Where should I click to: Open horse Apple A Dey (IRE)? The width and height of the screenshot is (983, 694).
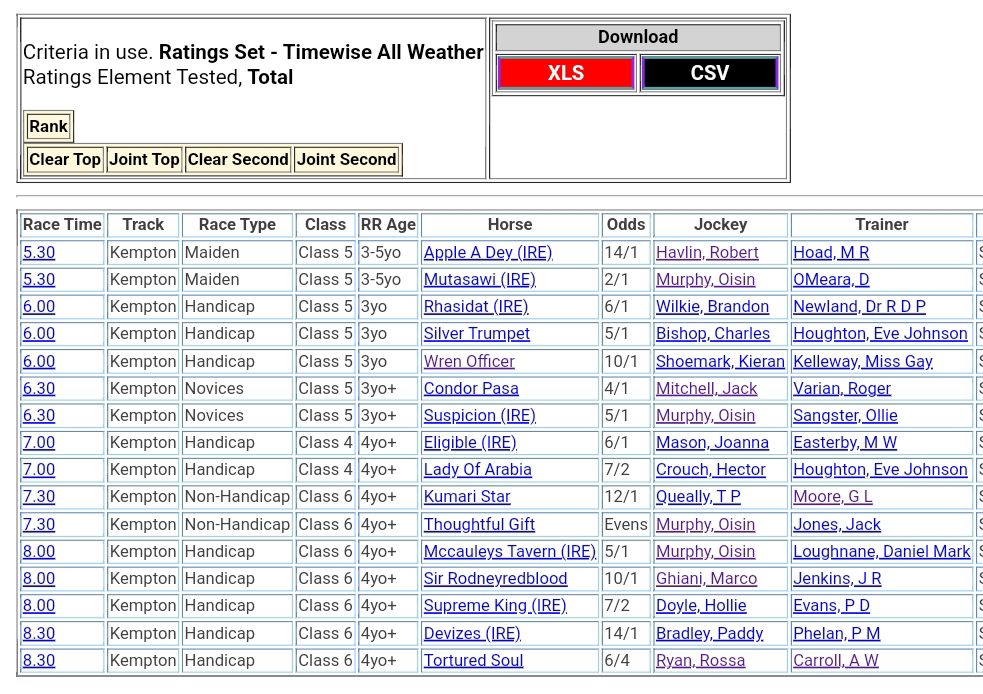(x=487, y=253)
